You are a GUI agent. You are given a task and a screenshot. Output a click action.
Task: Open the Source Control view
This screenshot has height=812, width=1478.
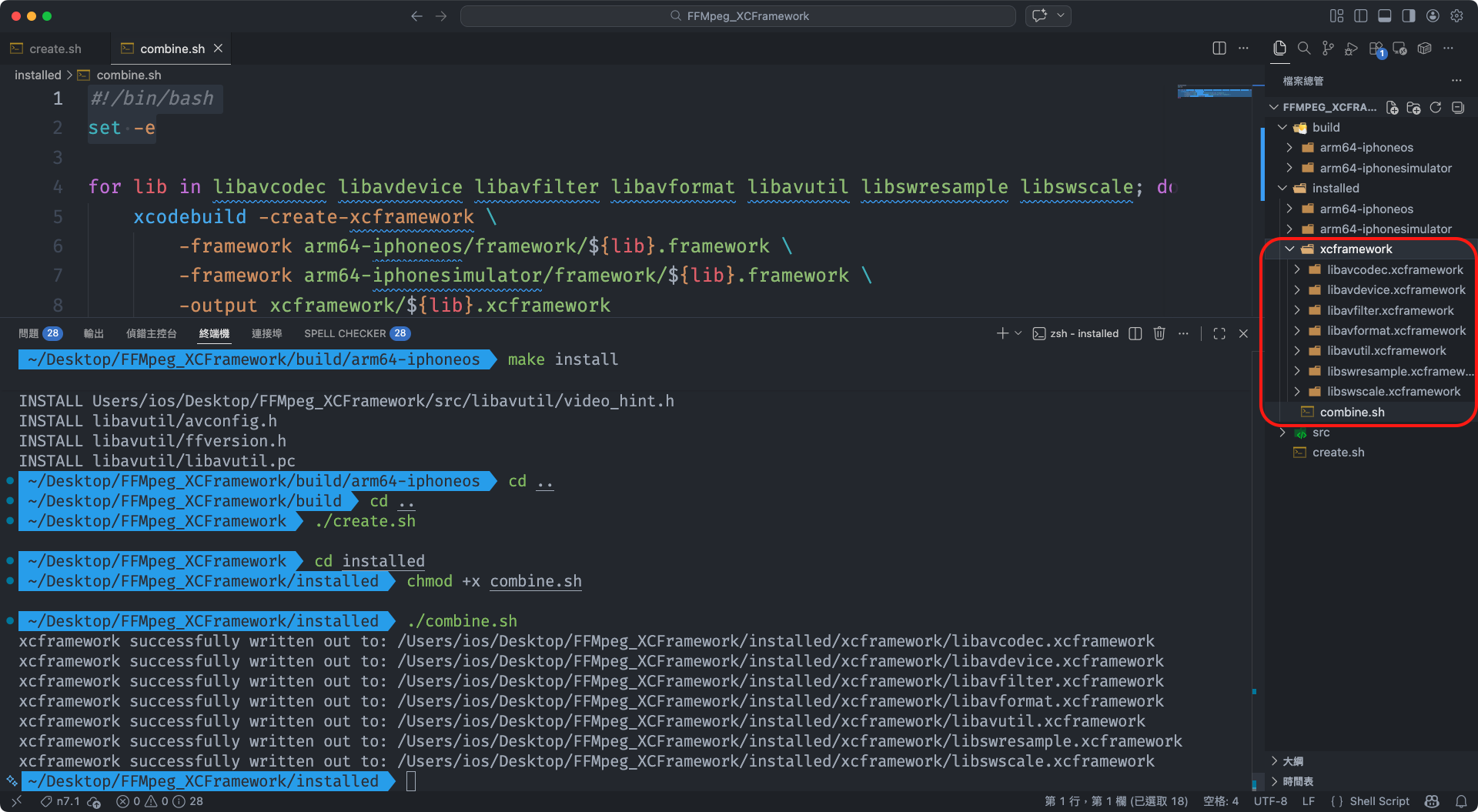pyautogui.click(x=1328, y=48)
